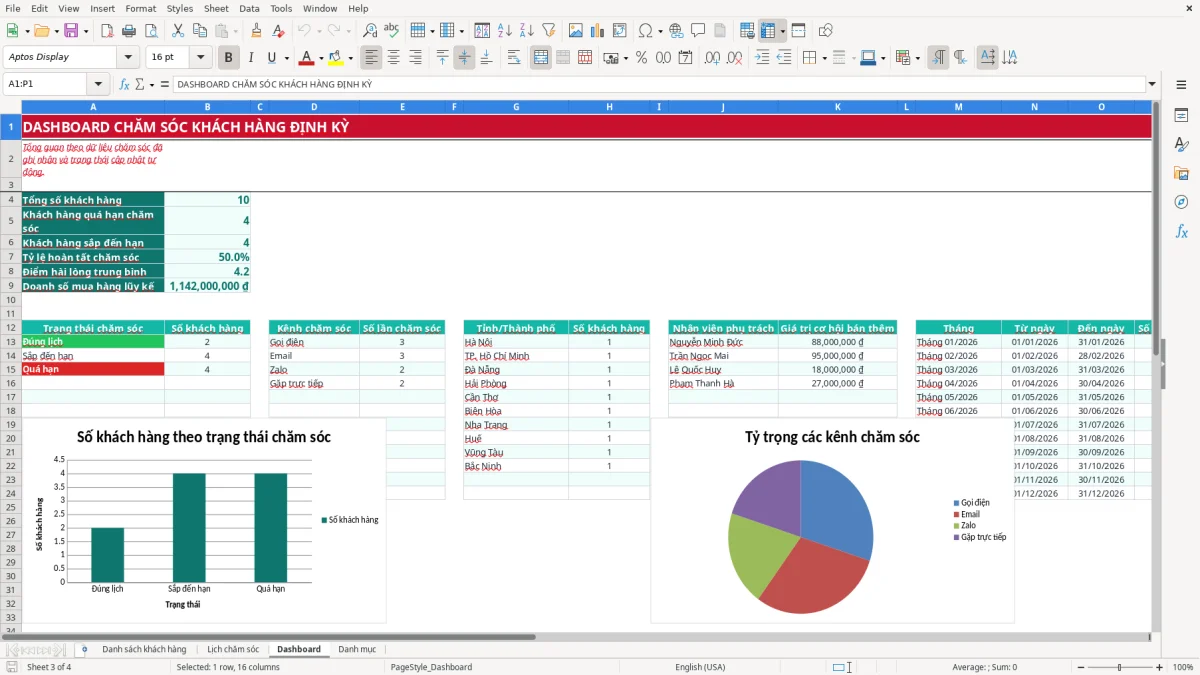Click the formula input line
The image size is (1200, 675).
click(x=658, y=84)
